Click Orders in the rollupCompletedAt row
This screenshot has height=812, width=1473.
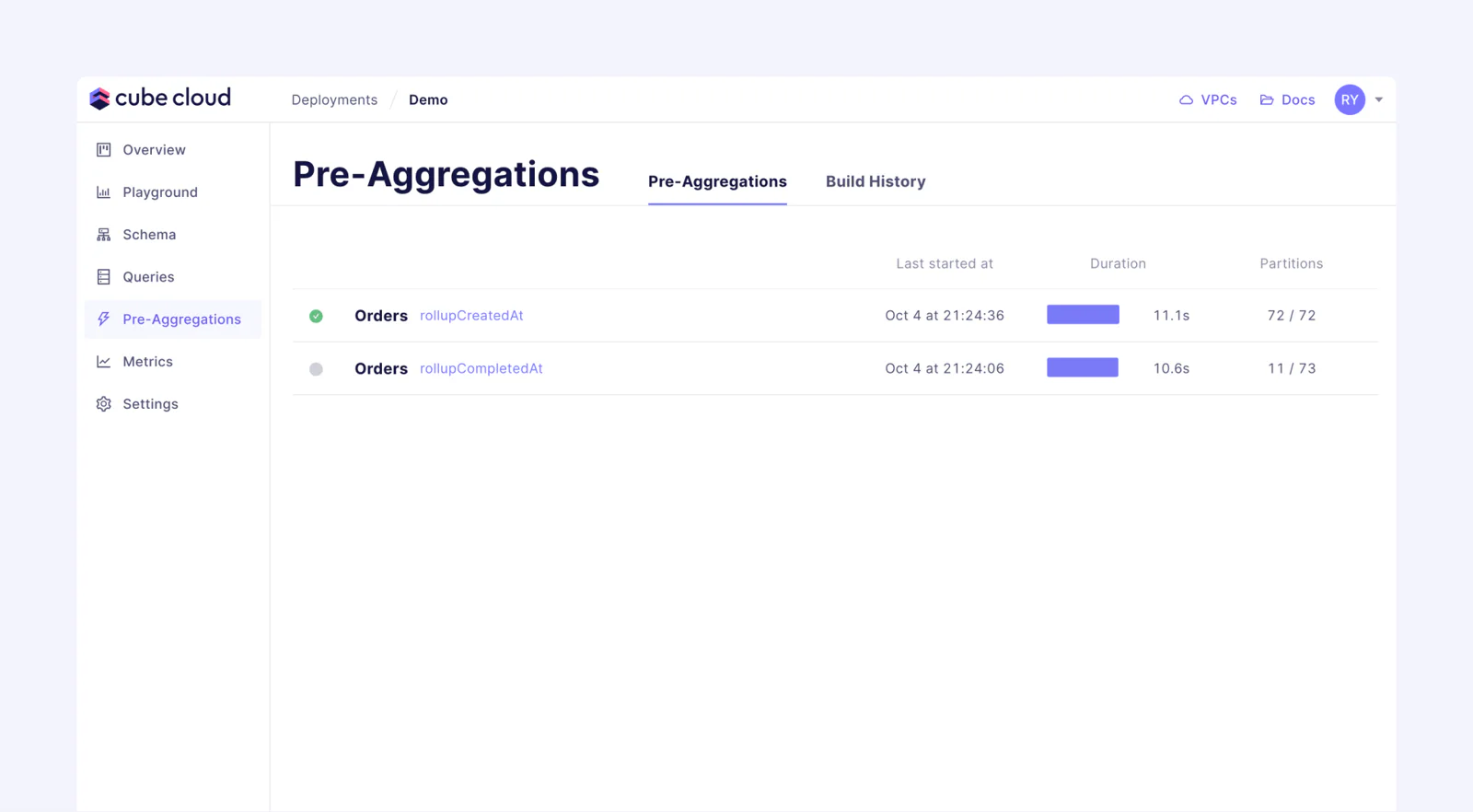tap(381, 368)
